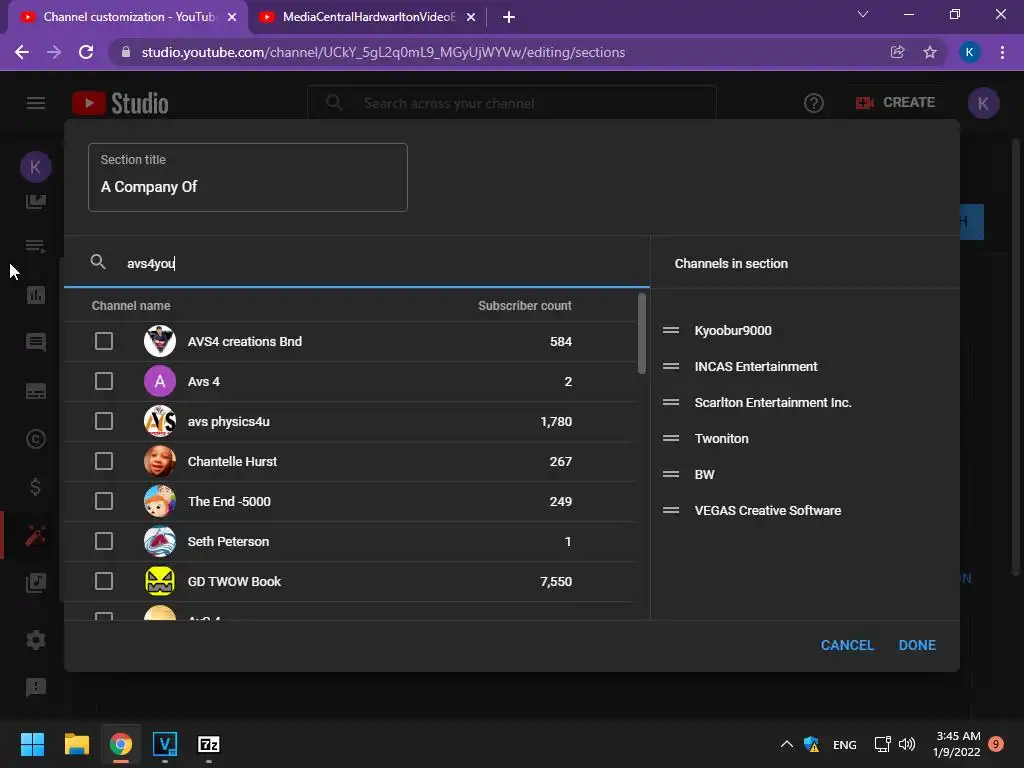Viewport: 1024px width, 768px height.
Task: Open Subtitles from the sidebar
Action: coord(35,391)
